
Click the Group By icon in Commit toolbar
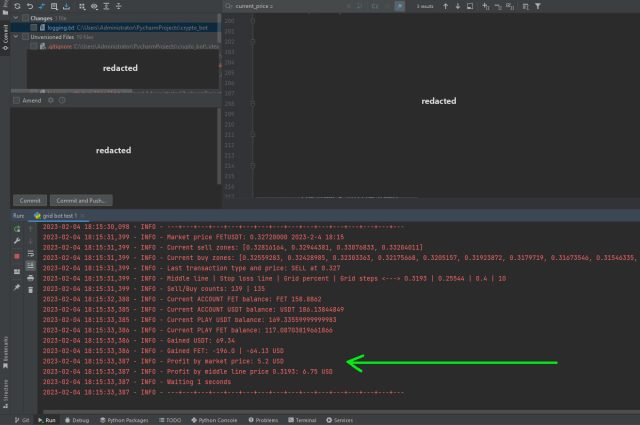[82, 6]
